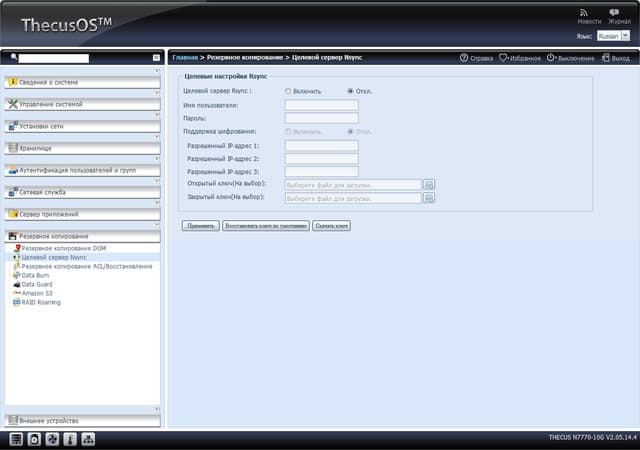
Task: Click the Закрытый ключ file path field
Action: pyautogui.click(x=353, y=198)
